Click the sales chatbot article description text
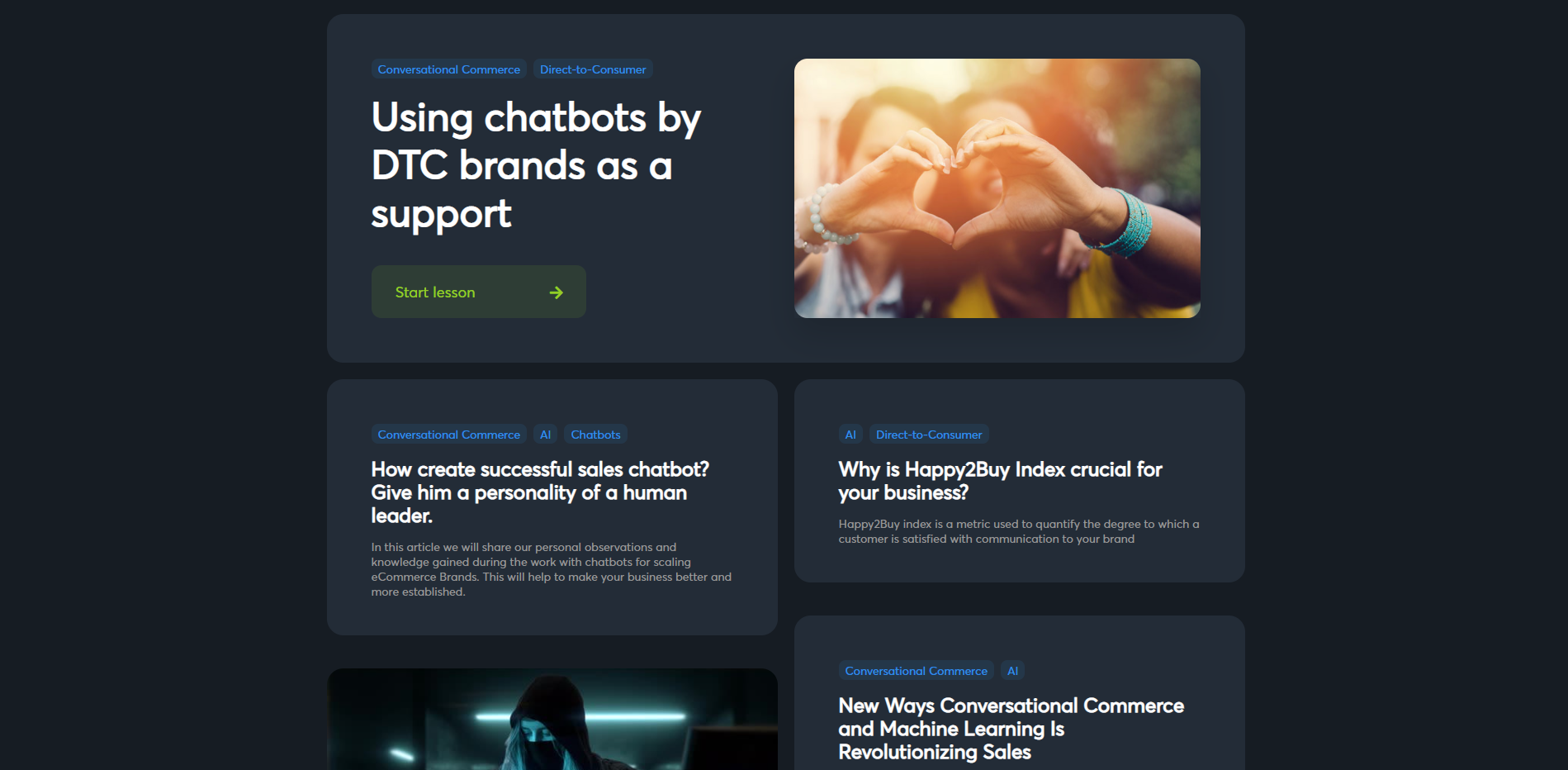Screen dimensions: 1568x770 tap(551, 569)
